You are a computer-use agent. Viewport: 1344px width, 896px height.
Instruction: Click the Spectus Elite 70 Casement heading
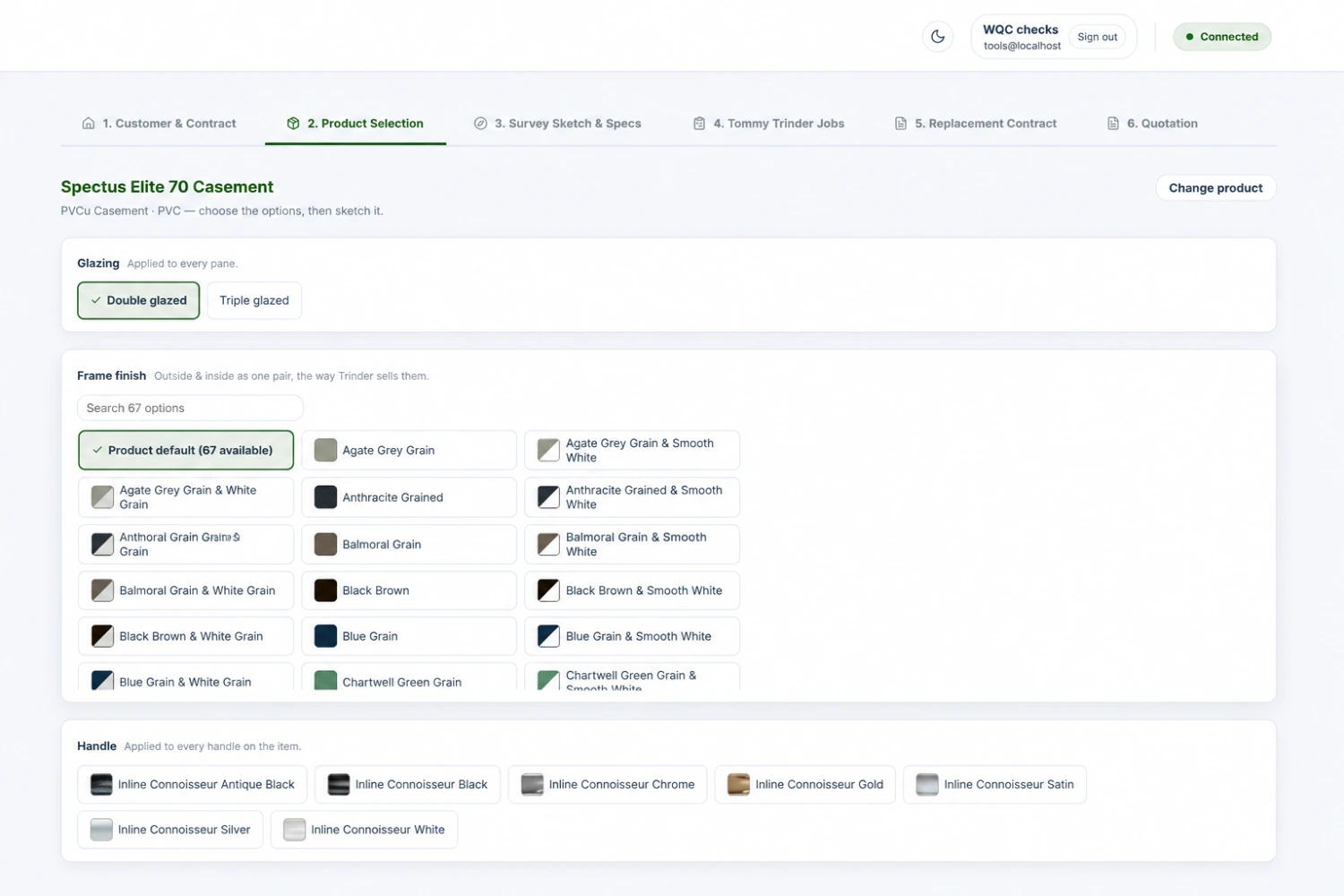(x=167, y=186)
